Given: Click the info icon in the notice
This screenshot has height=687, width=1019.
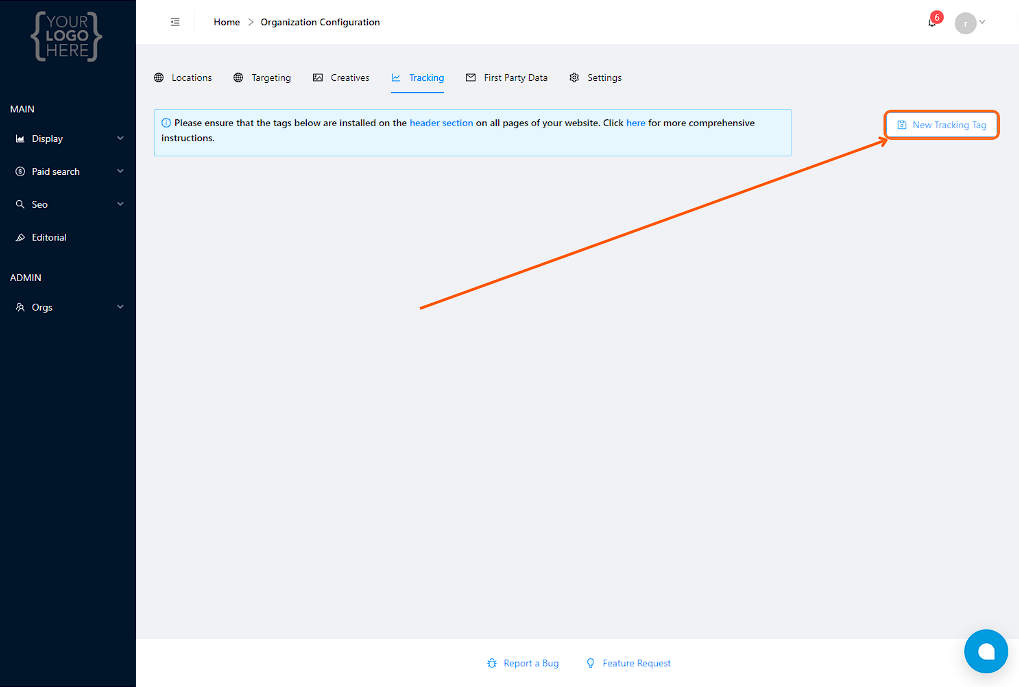Looking at the screenshot, I should pyautogui.click(x=166, y=123).
